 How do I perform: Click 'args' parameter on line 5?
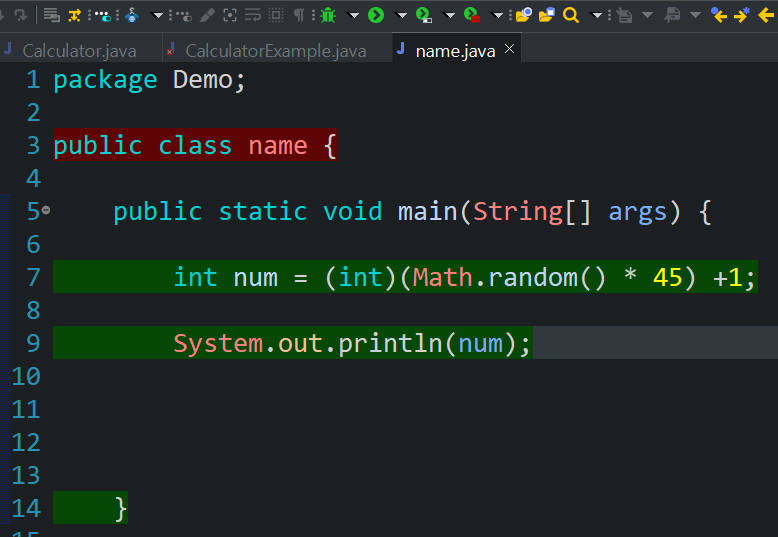point(638,213)
